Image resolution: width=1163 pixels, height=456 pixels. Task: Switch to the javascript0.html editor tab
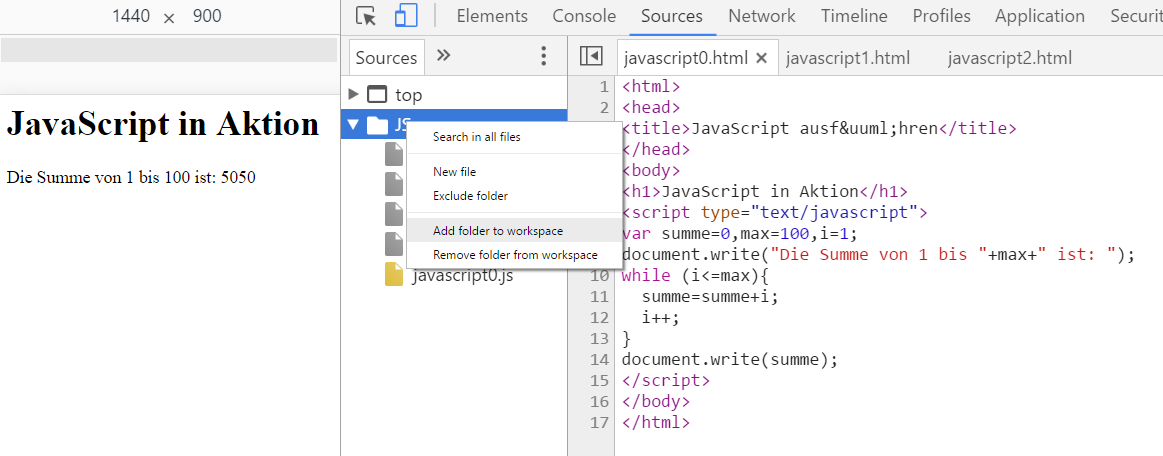pos(687,58)
